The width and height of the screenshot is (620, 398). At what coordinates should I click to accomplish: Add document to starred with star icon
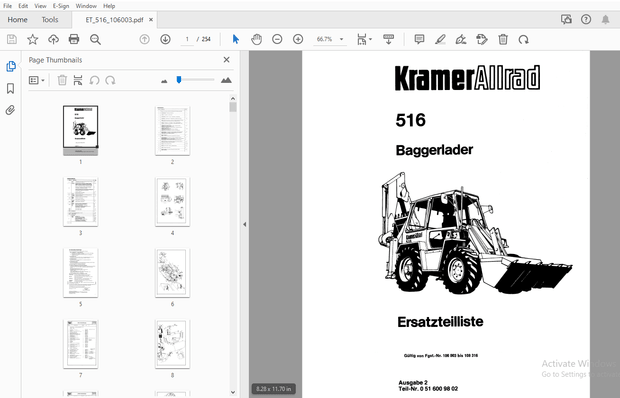point(32,39)
